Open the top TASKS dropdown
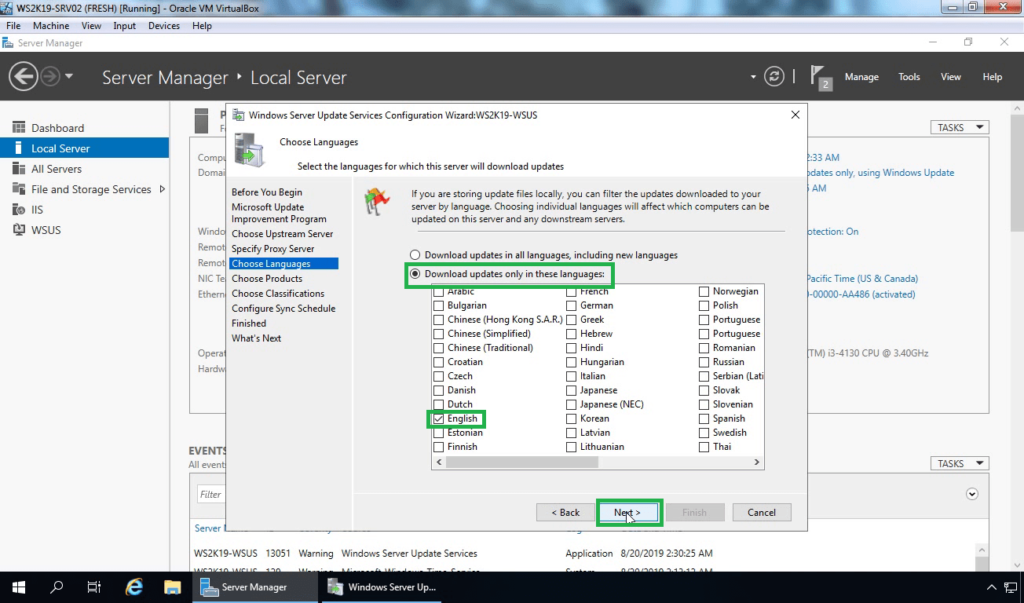1024x603 pixels. click(959, 127)
